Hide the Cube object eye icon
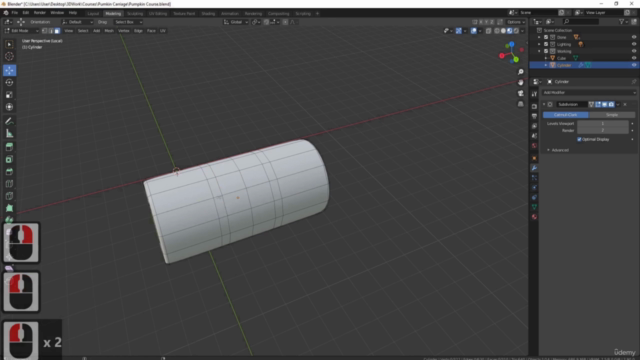This screenshot has width=640, height=360. click(634, 58)
